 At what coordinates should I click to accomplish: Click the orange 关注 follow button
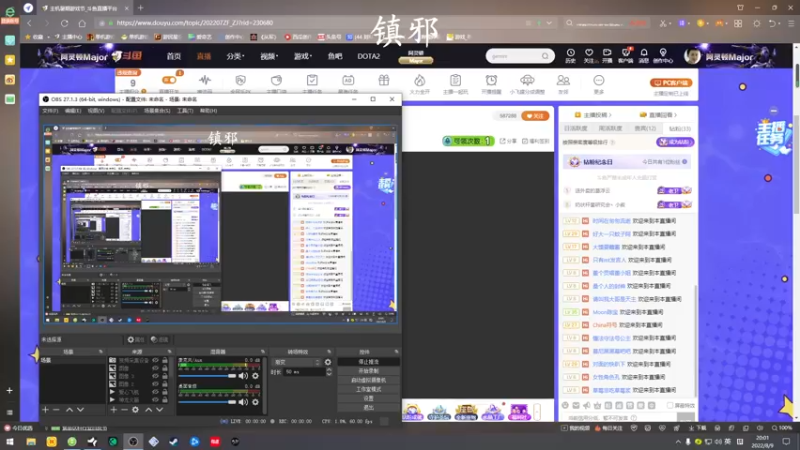coord(535,116)
